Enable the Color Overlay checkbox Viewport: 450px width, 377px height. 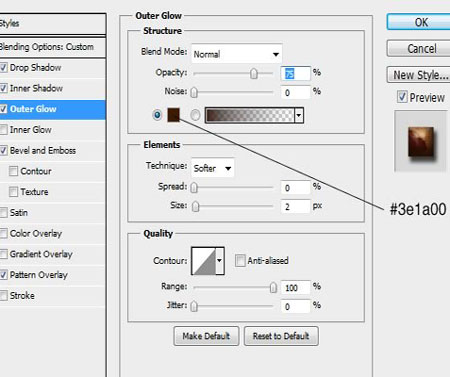tap(3, 233)
